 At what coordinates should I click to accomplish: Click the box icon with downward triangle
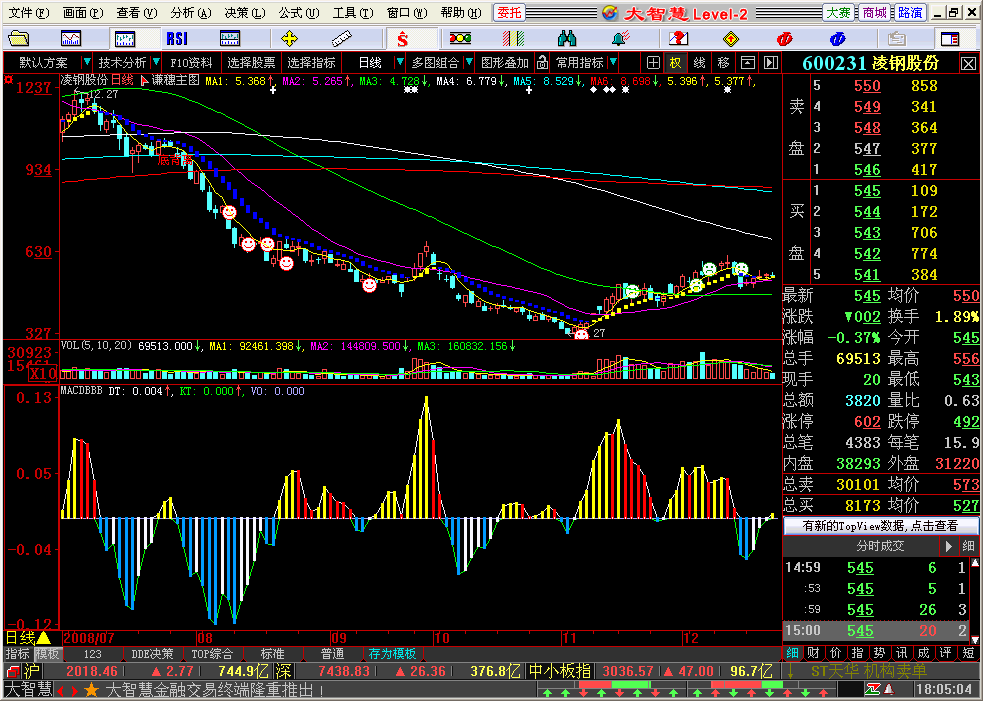(x=747, y=63)
